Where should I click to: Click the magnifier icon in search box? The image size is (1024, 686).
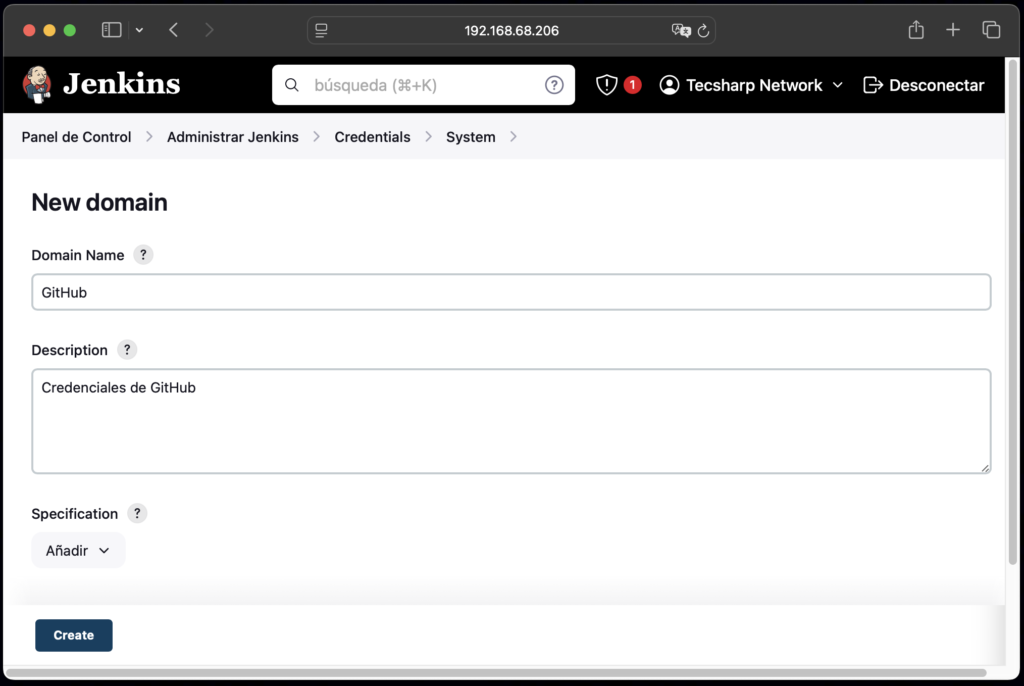pos(292,85)
